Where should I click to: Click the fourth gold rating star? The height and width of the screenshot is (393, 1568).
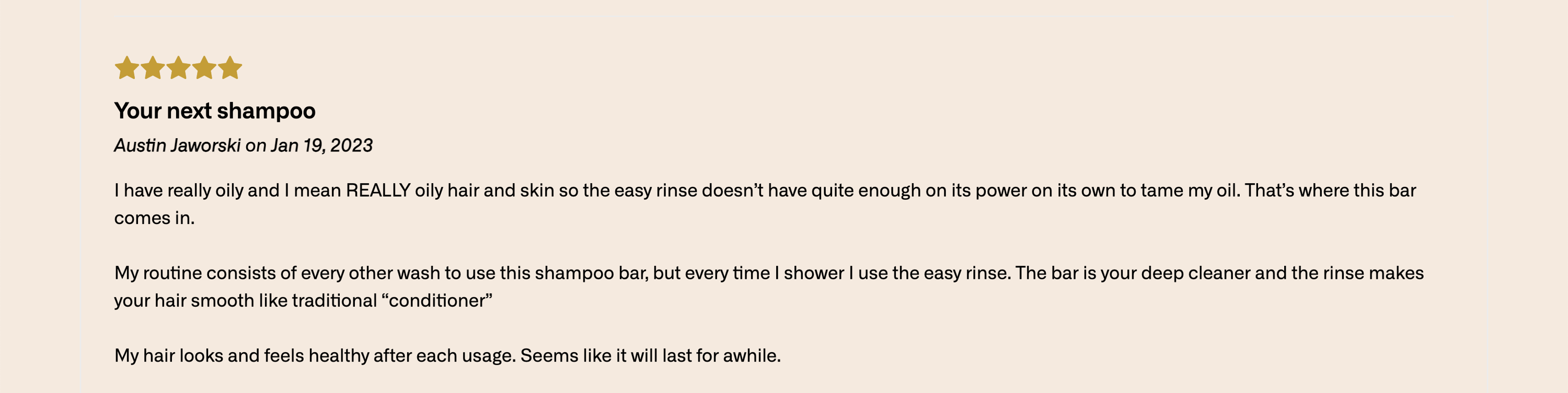[204, 68]
